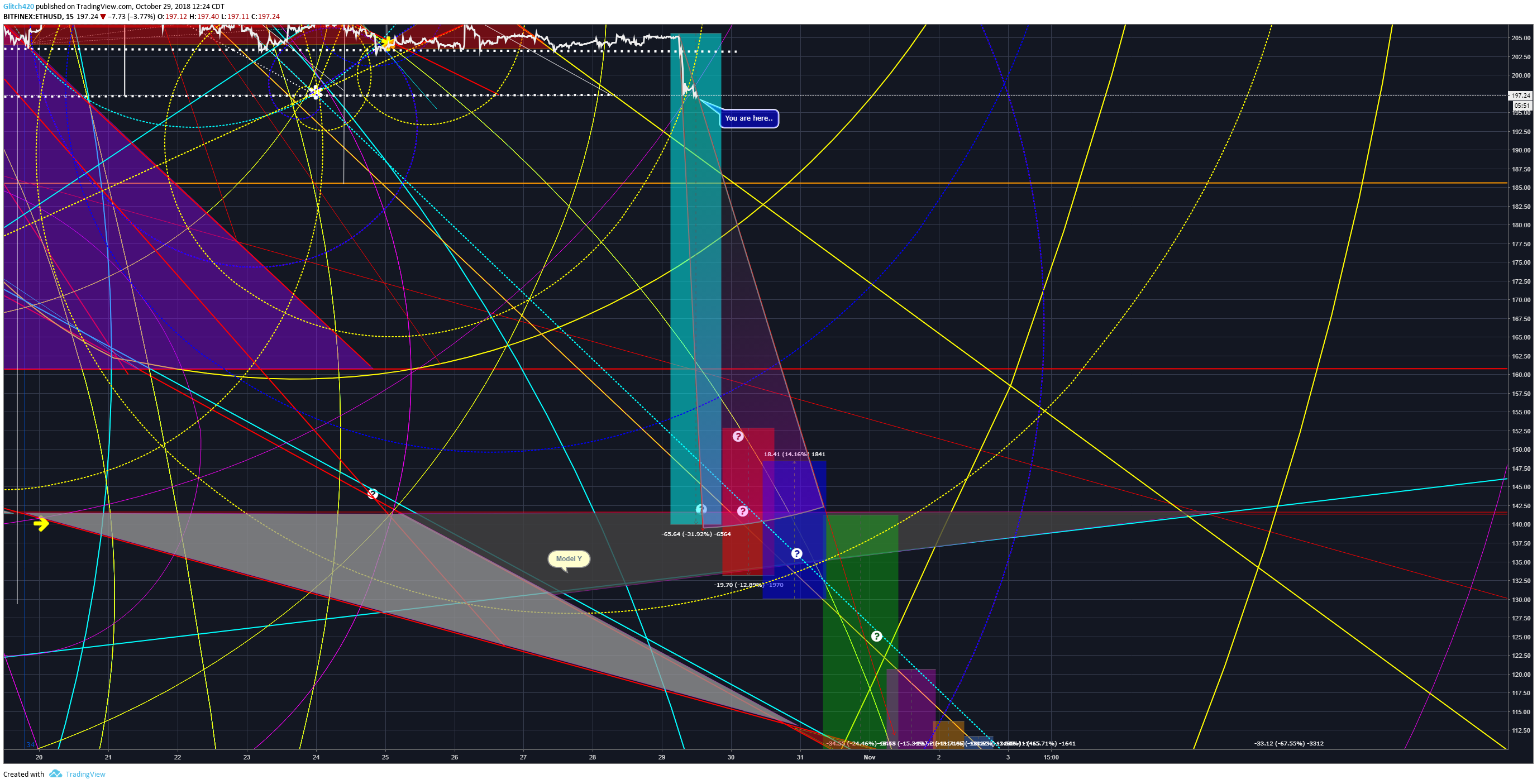Click the '-65.64 (-31.92%) -6564' measurement label

(x=696, y=534)
